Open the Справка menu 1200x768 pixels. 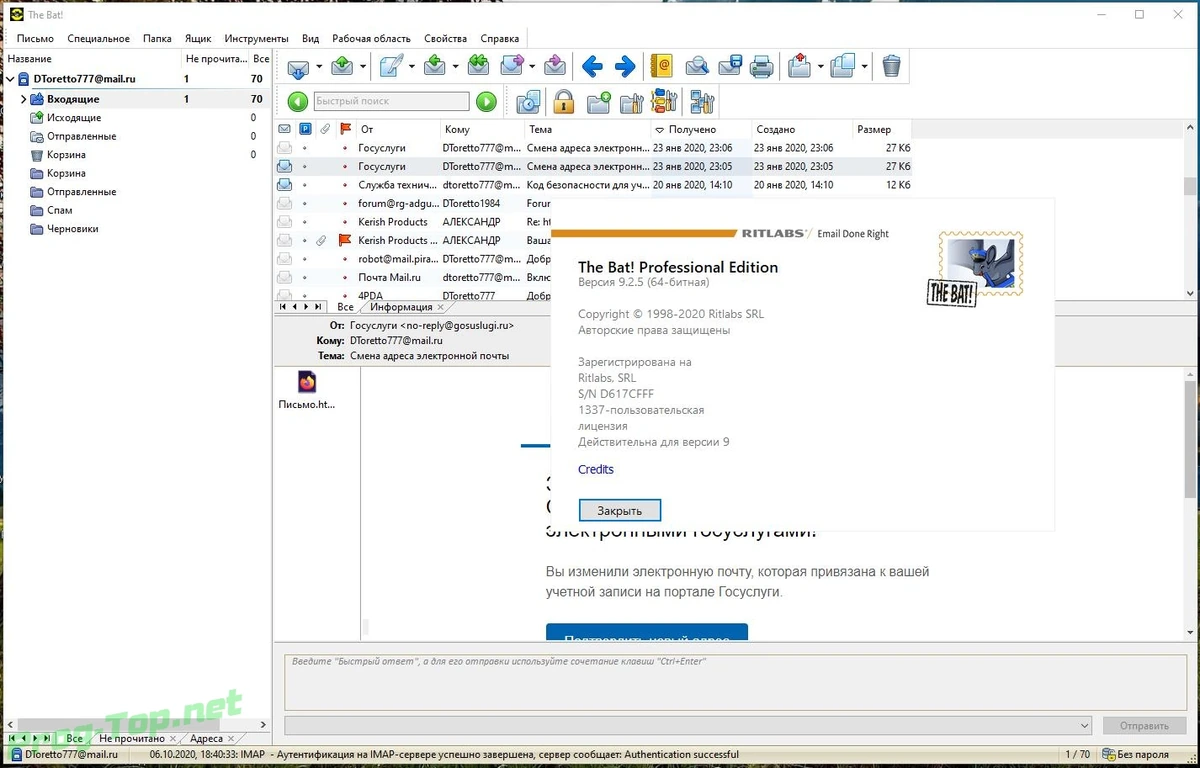point(500,38)
